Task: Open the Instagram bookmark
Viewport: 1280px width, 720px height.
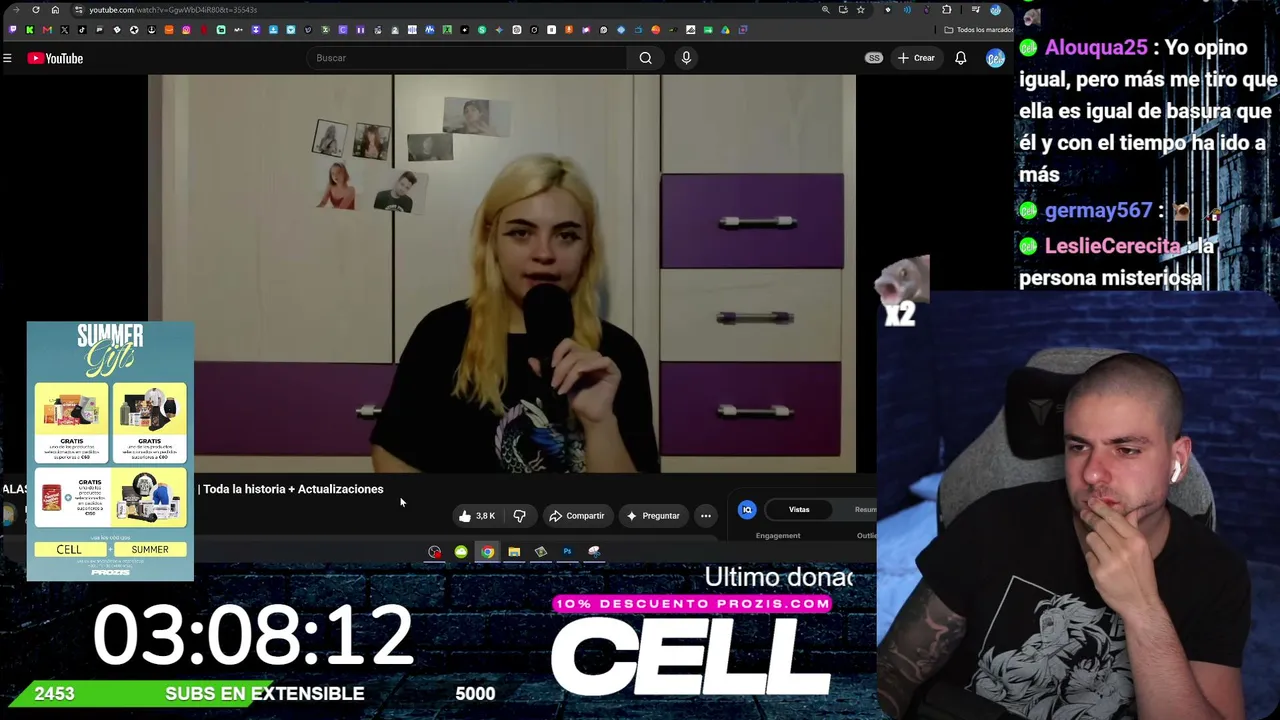Action: point(186,30)
